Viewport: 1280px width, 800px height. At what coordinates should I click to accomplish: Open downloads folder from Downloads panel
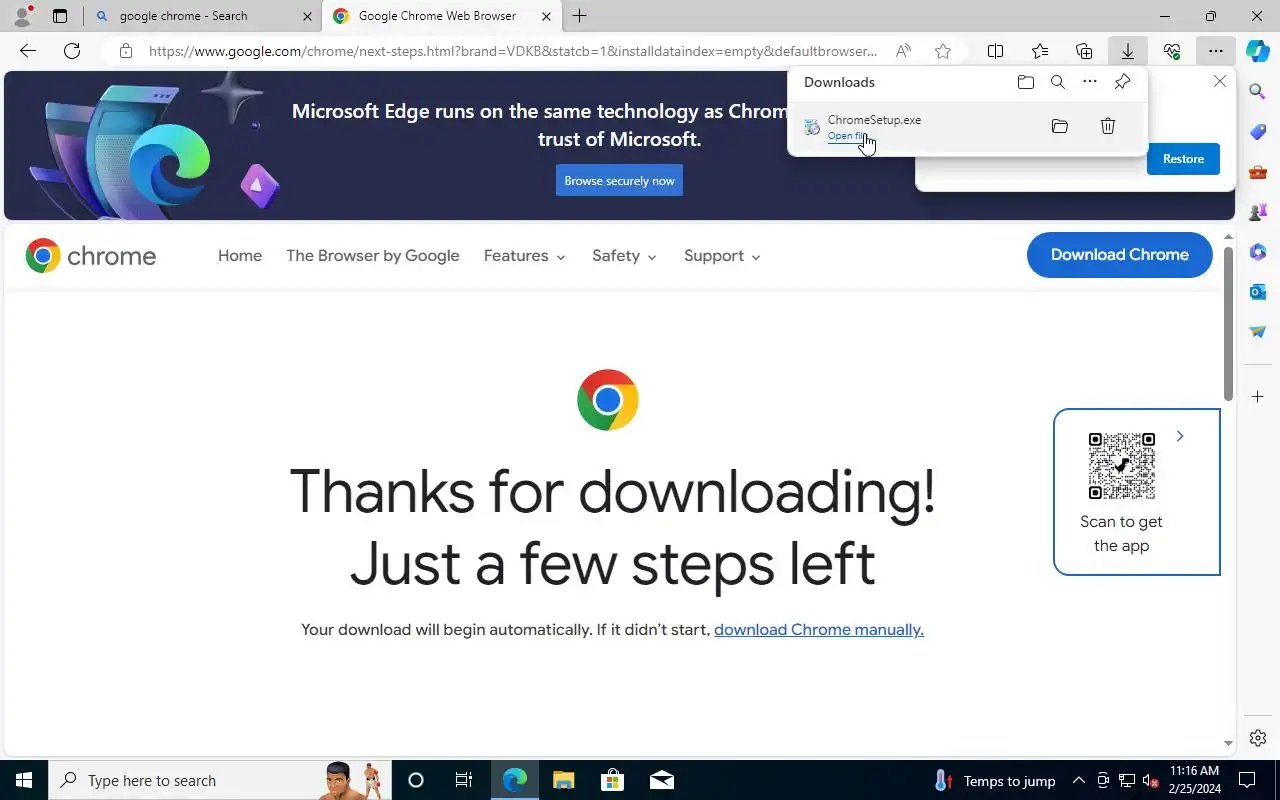(1026, 82)
